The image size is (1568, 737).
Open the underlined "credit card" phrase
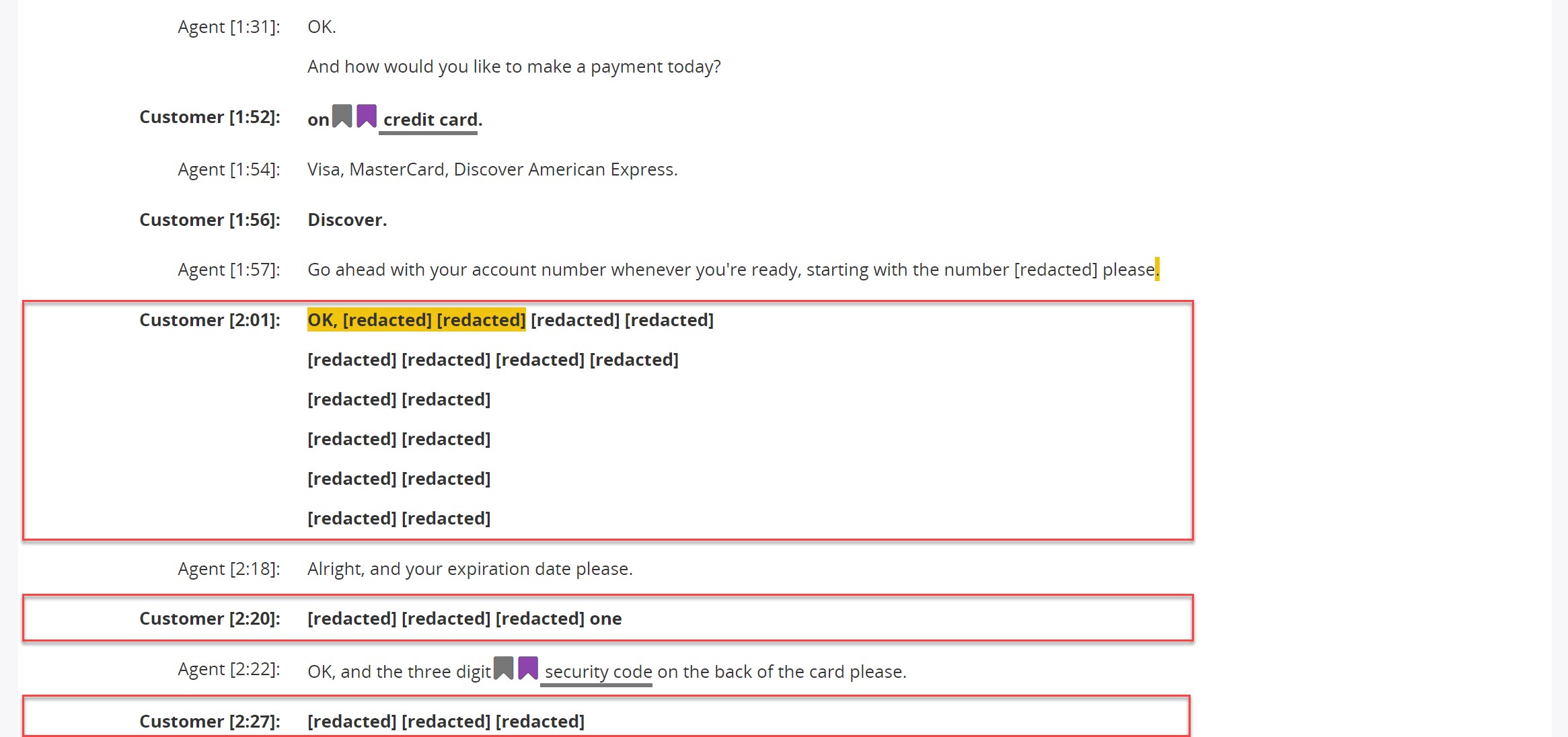click(x=431, y=120)
